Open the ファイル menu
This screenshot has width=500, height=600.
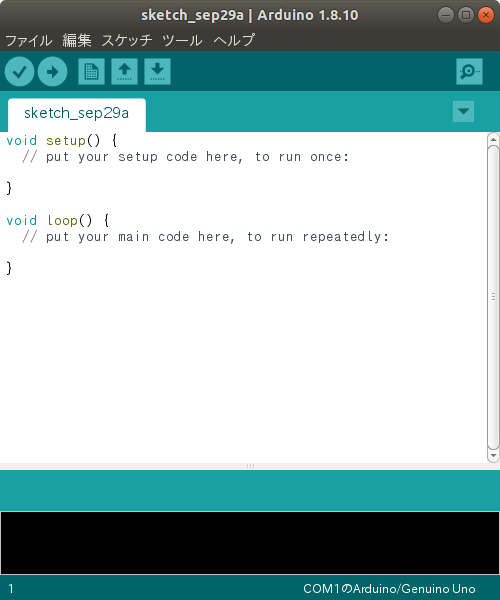(x=29, y=40)
